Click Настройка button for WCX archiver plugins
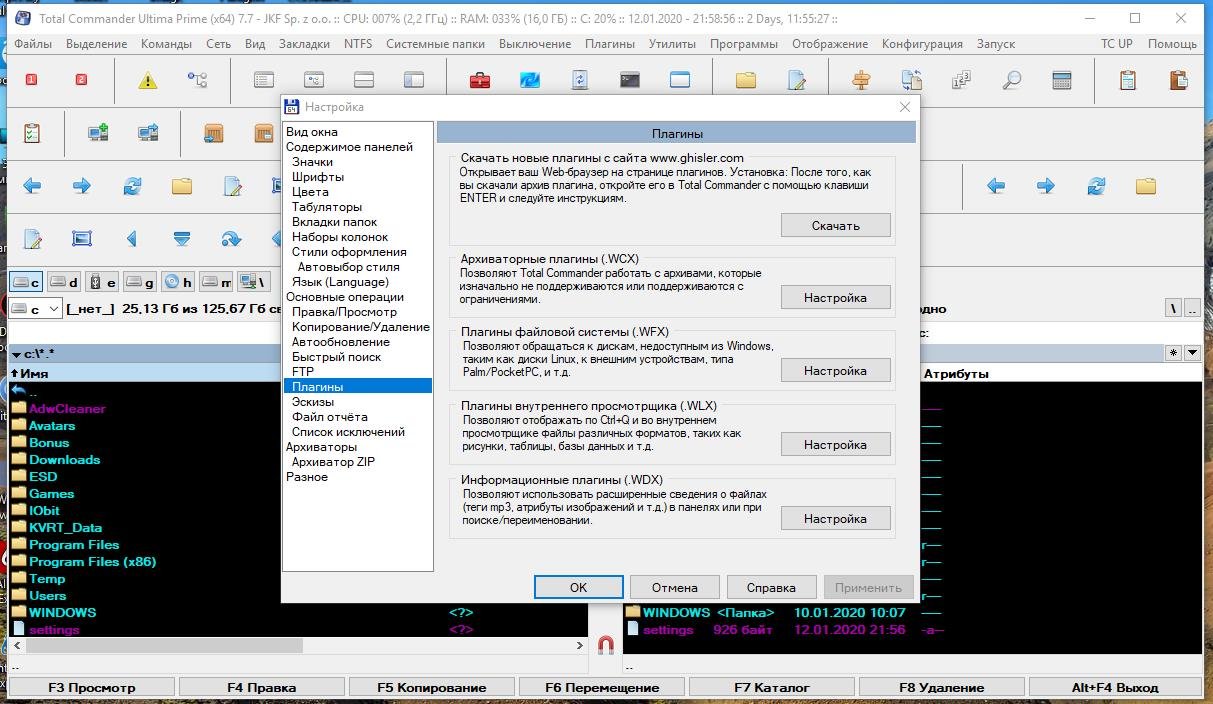The width and height of the screenshot is (1213, 704). click(835, 297)
